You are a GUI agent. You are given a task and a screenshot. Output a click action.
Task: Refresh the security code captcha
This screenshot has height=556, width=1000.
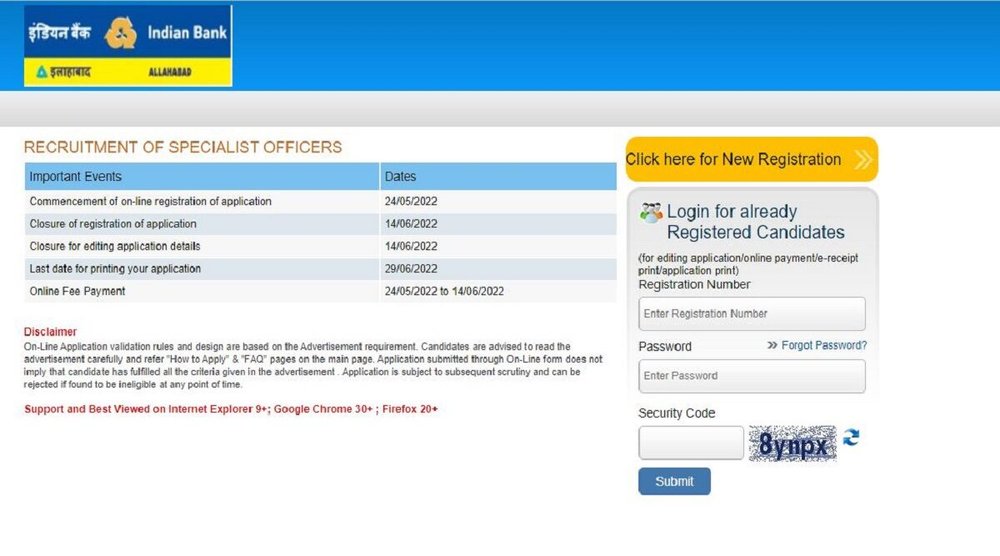851,438
